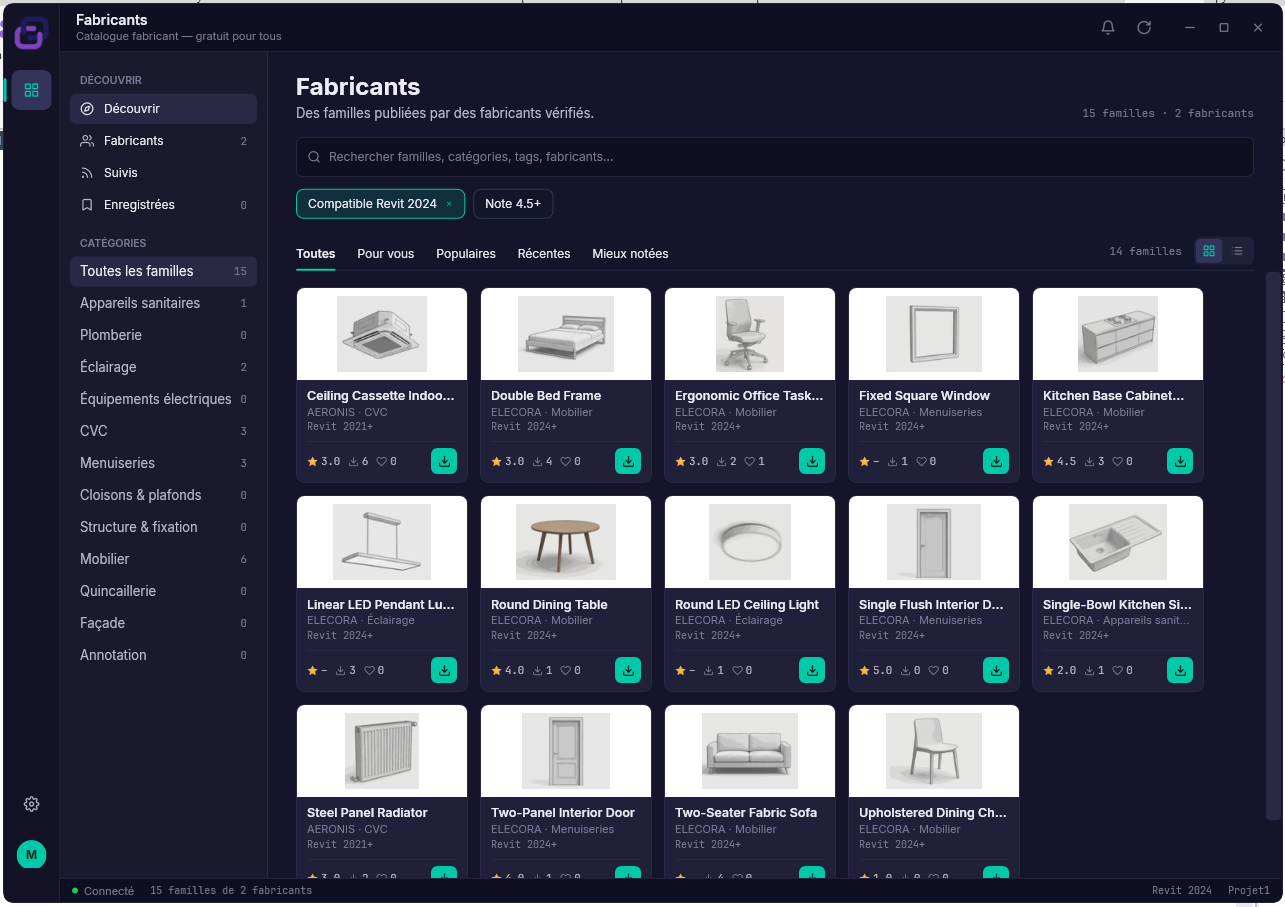Screen dimensions: 1285x907
Task: Select the grid catalogue icon in left rail
Action: pos(31,90)
